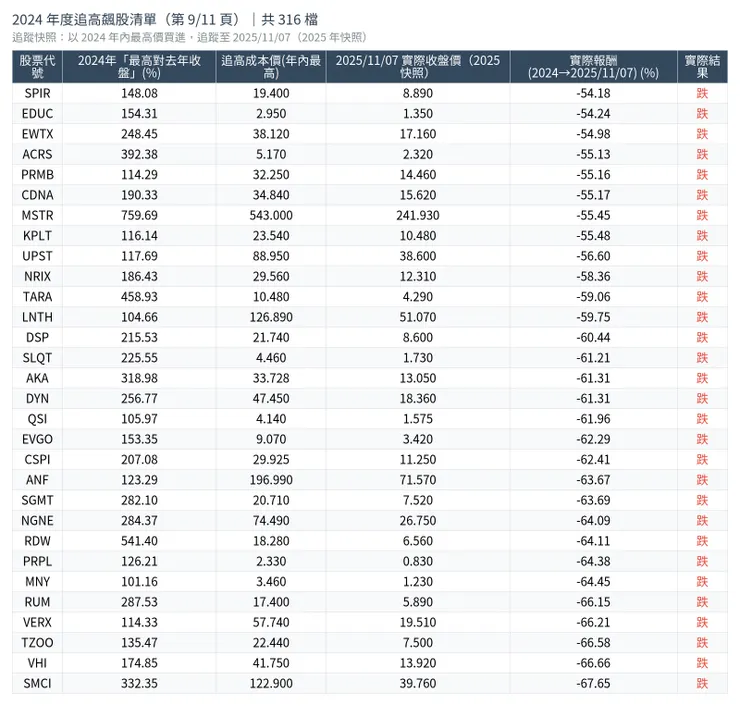Click ANF's 71.570 closing price
This screenshot has height=706, width=740.
pyautogui.click(x=418, y=479)
